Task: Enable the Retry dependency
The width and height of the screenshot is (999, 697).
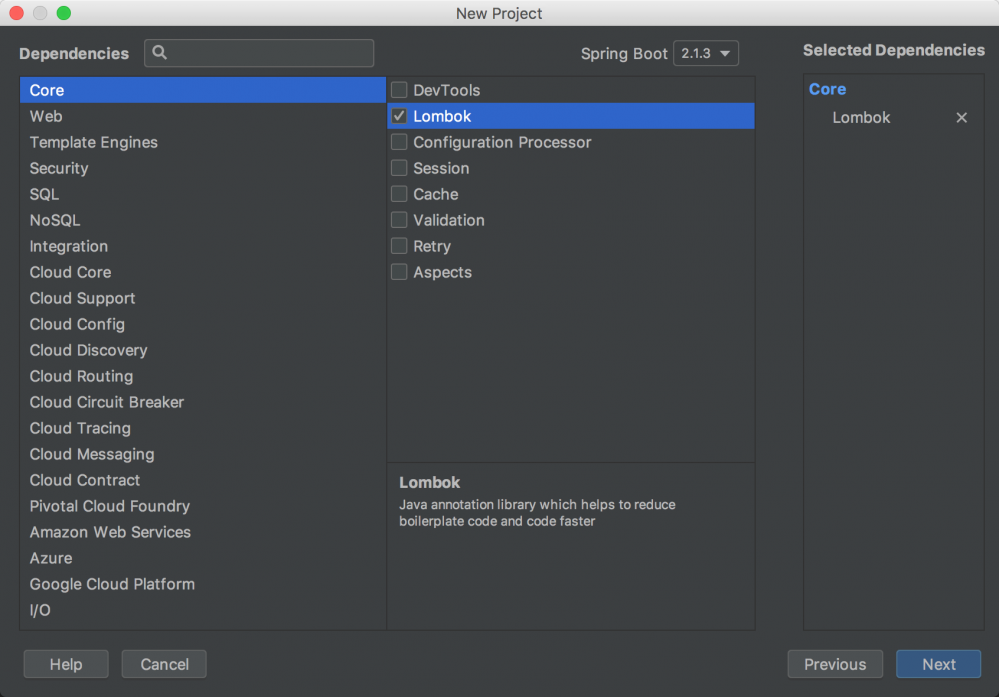Action: 398,246
